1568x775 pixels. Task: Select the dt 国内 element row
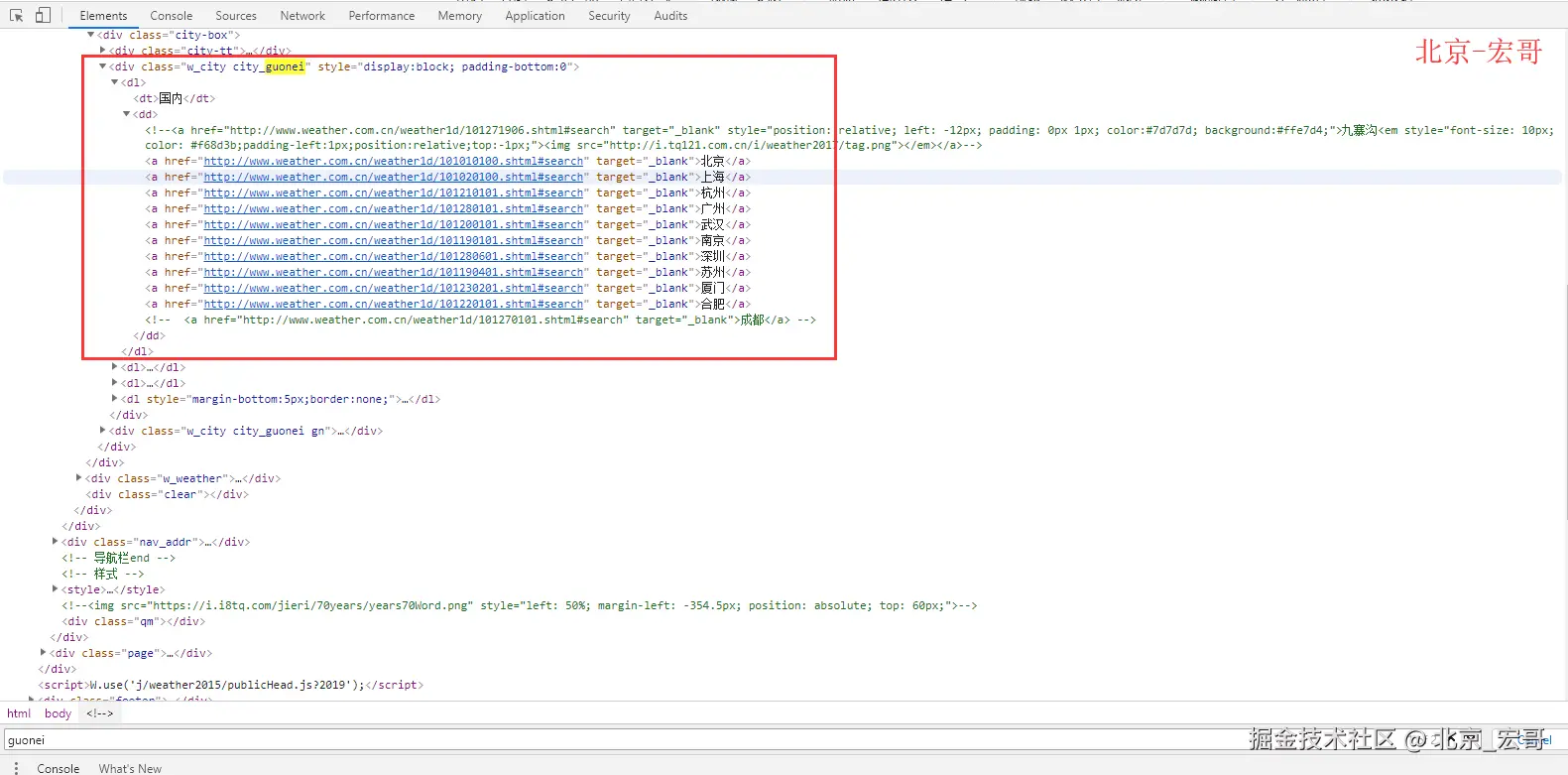(175, 98)
